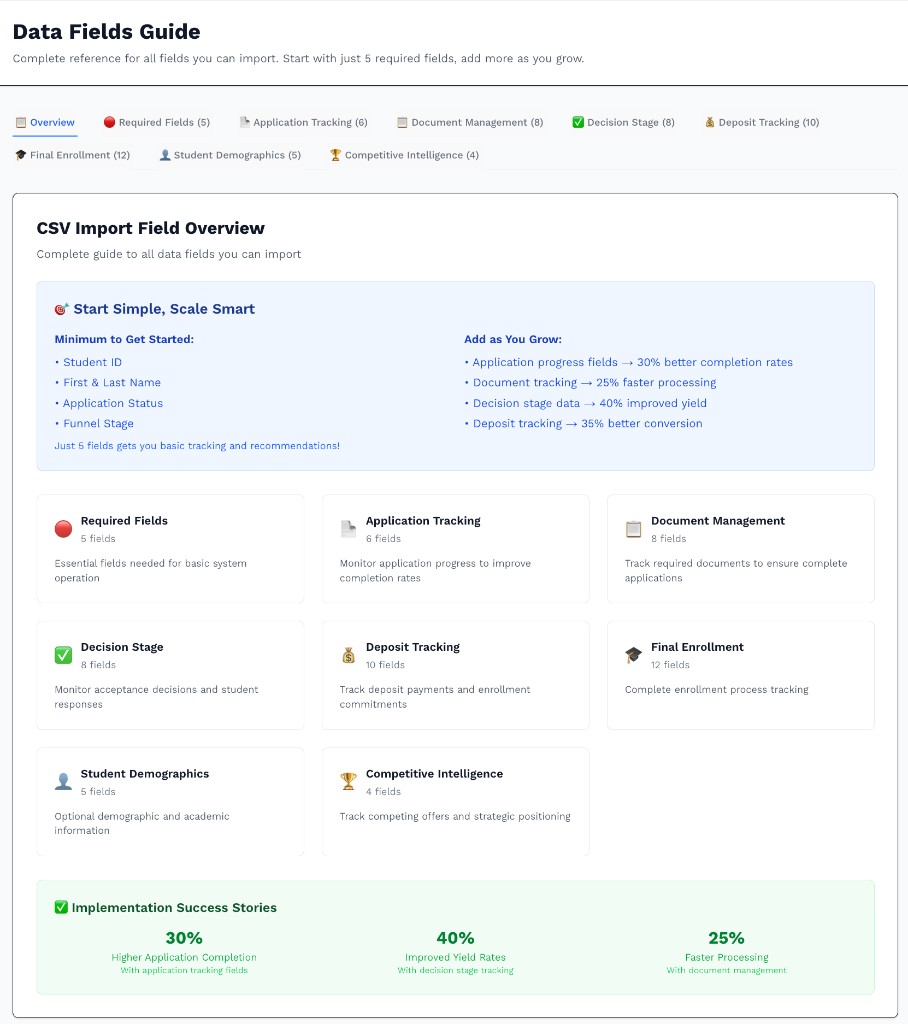908x1024 pixels.
Task: Click 'Document tracking → 25% faster processing' line
Action: pos(590,382)
